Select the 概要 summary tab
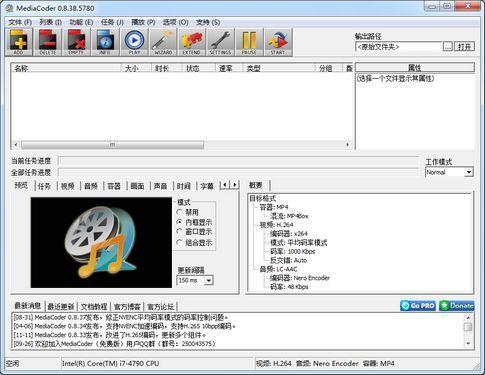The width and height of the screenshot is (485, 375). [x=256, y=185]
